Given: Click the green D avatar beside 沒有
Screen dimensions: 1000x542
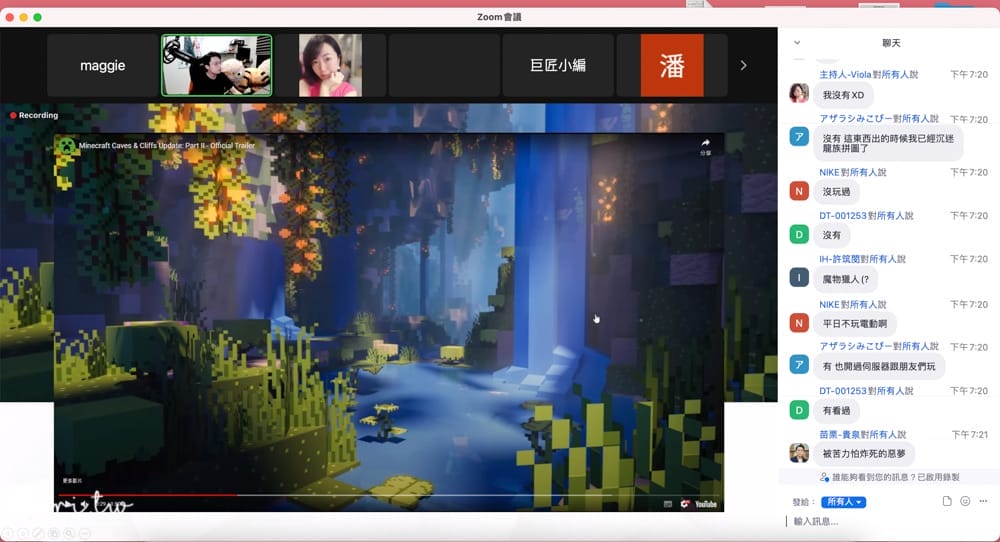Looking at the screenshot, I should click(x=799, y=234).
